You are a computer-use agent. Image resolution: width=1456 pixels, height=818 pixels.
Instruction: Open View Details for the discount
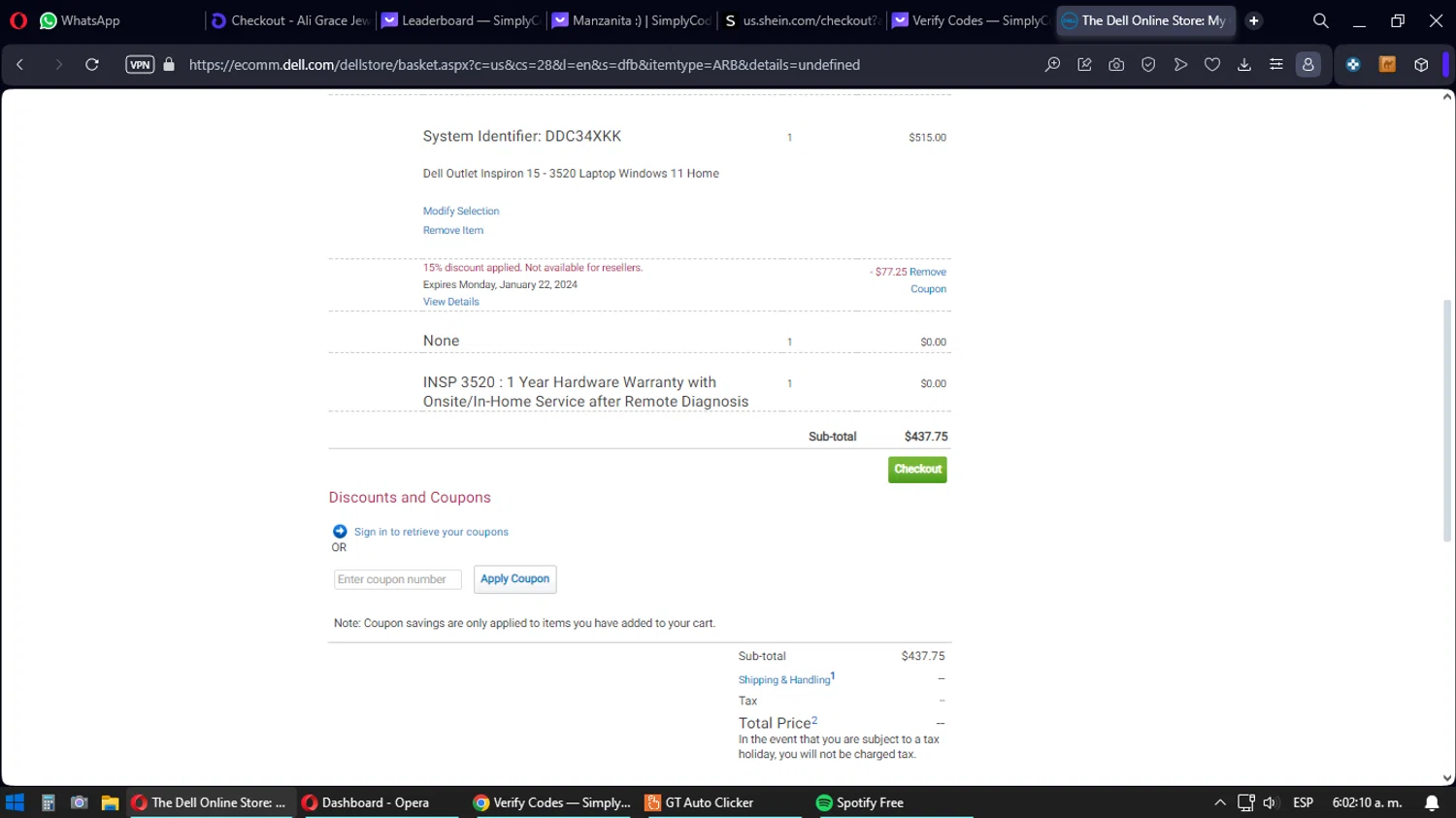[x=450, y=302]
